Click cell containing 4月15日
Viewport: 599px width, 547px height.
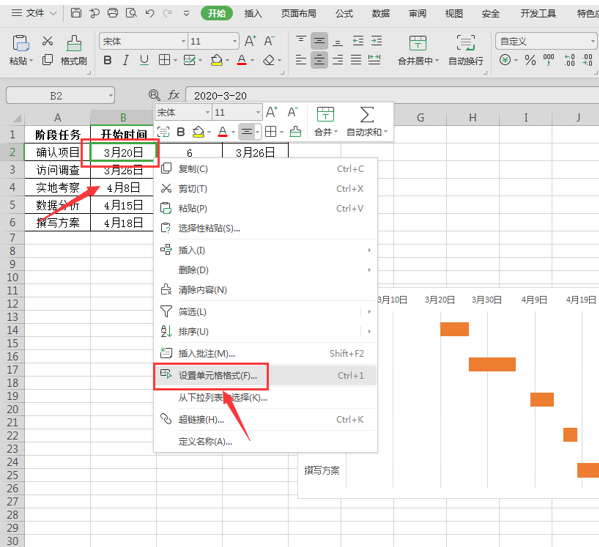[x=123, y=206]
